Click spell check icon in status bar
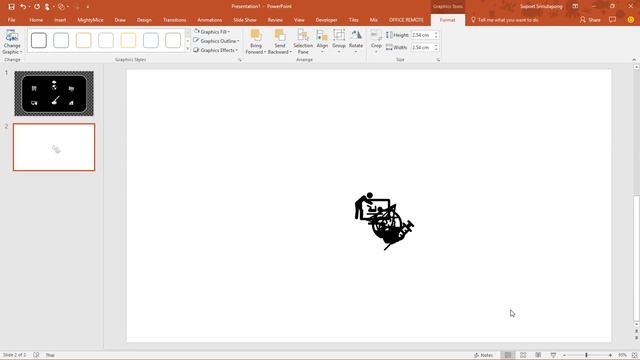640x360 pixels. pyautogui.click(x=36, y=355)
